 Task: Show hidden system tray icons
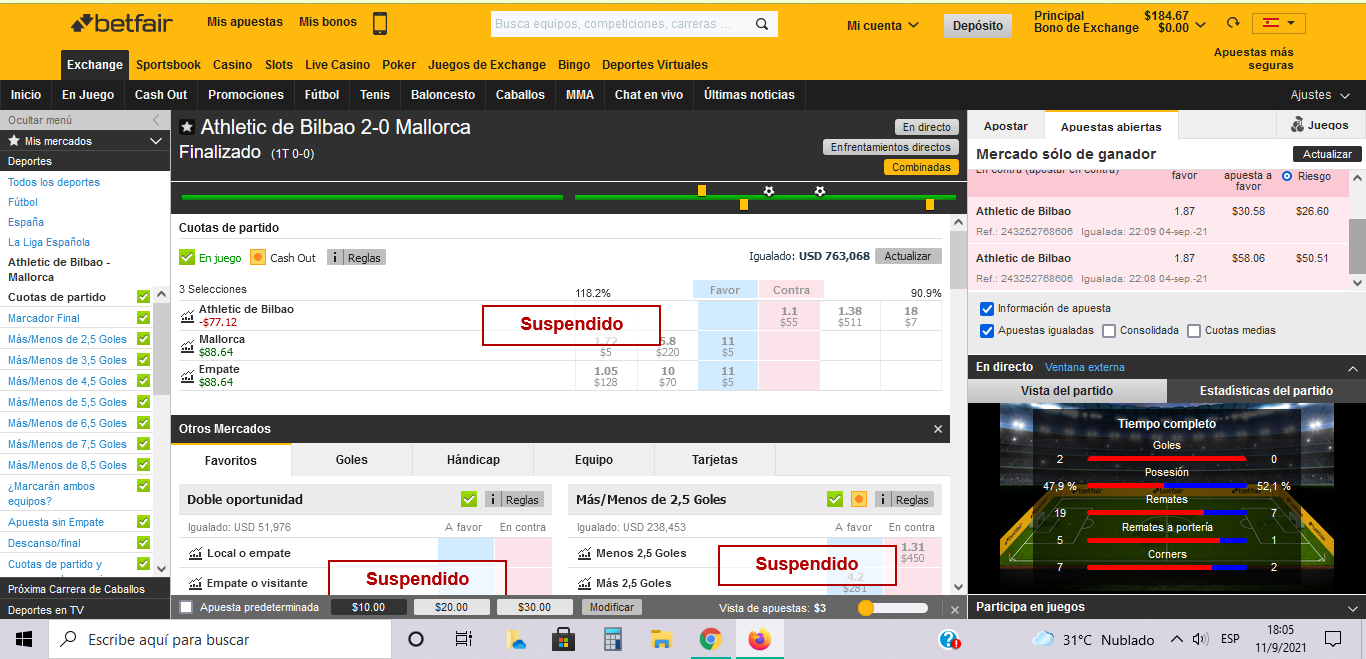[x=1177, y=639]
